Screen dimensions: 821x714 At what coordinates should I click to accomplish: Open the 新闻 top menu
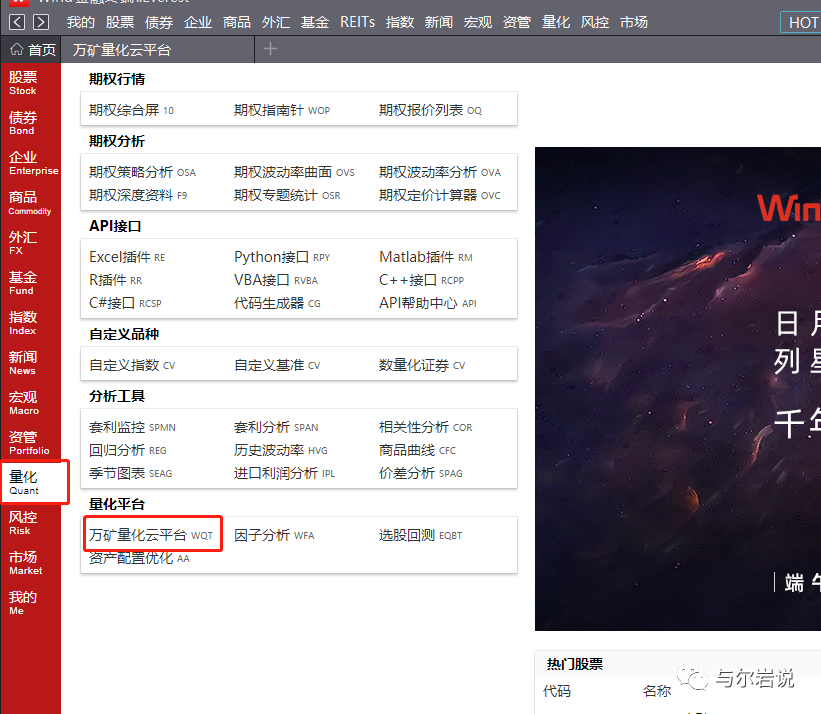click(439, 22)
